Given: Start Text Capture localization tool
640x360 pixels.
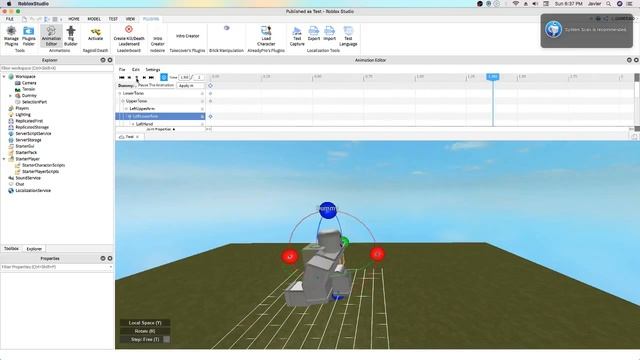Looking at the screenshot, I should coord(297,36).
